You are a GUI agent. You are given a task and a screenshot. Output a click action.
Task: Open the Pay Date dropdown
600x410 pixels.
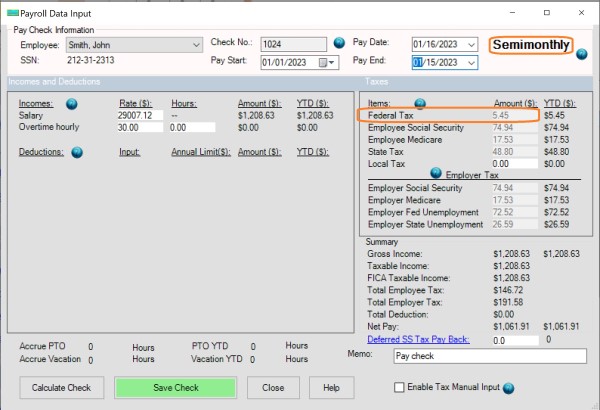[471, 45]
